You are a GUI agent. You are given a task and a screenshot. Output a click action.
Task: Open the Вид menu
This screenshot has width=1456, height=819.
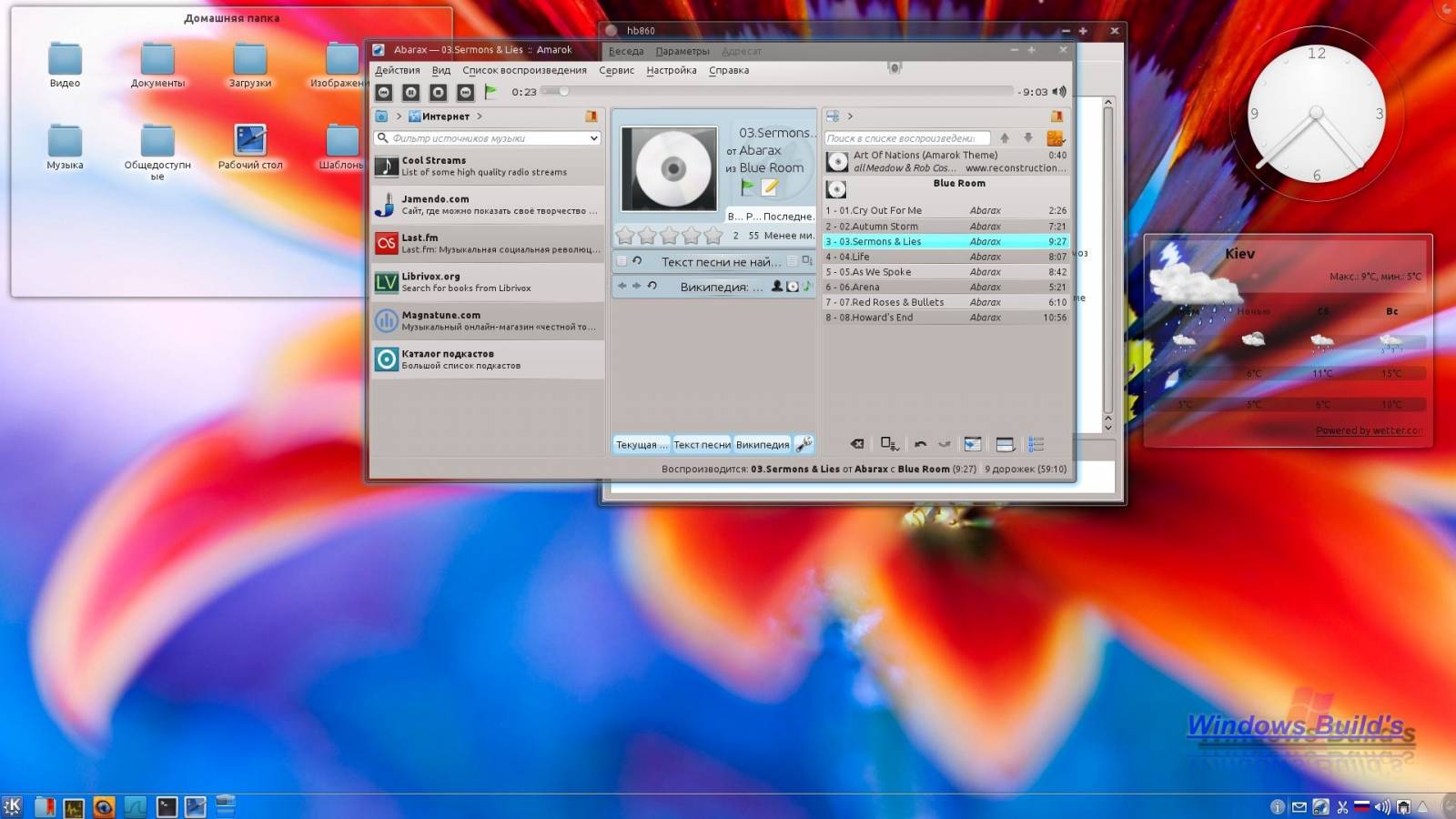coord(441,70)
